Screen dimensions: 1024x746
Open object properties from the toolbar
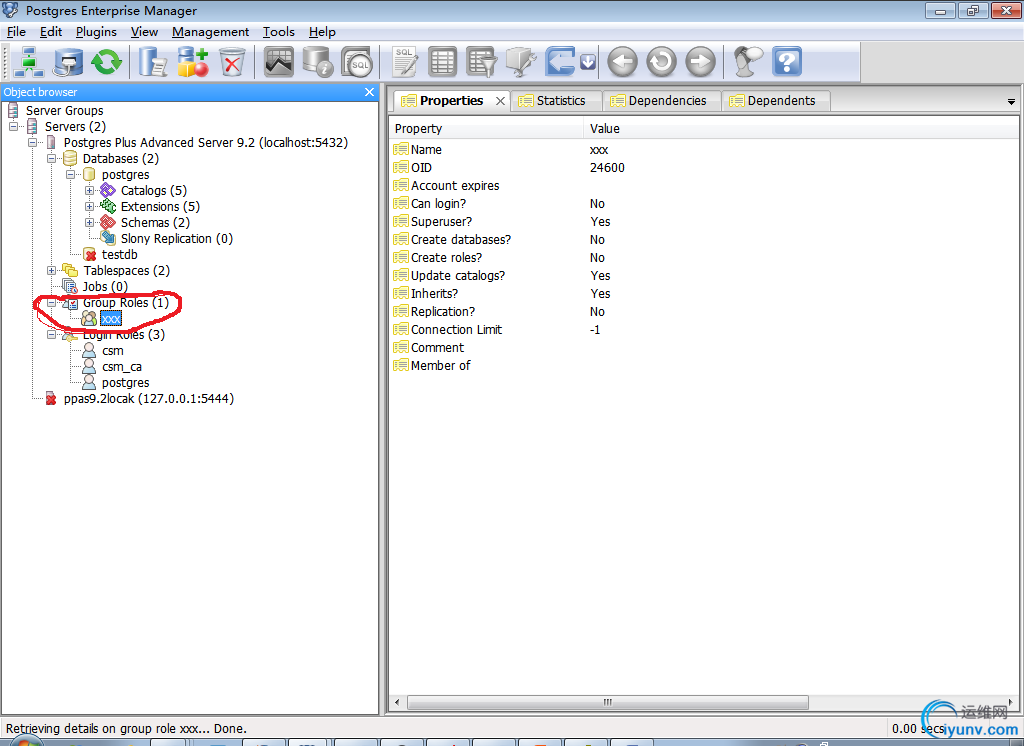click(x=153, y=62)
